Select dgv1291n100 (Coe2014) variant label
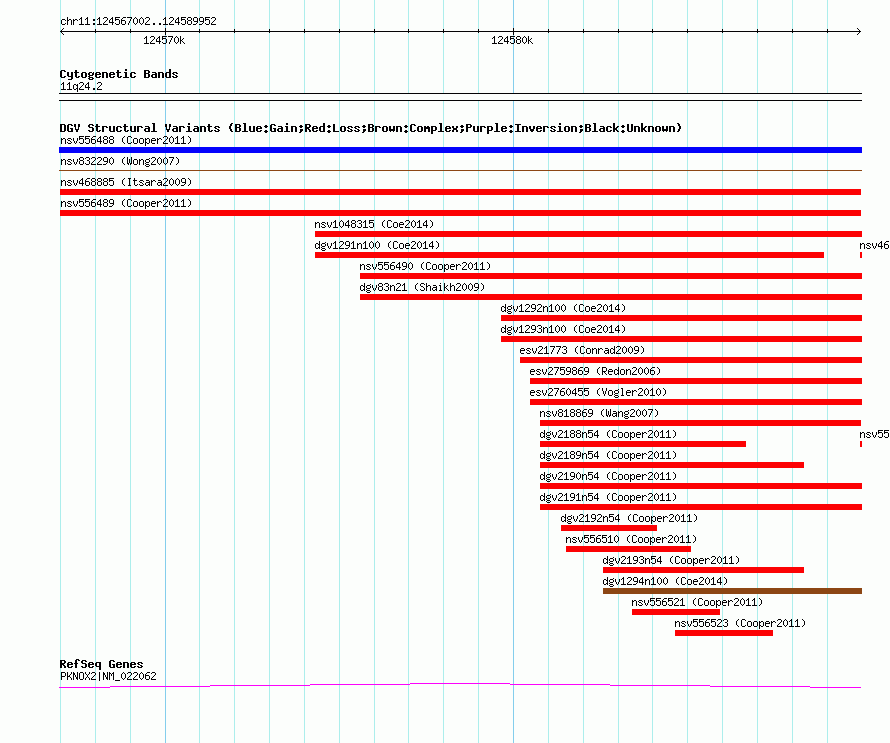This screenshot has height=743, width=890. 377,245
